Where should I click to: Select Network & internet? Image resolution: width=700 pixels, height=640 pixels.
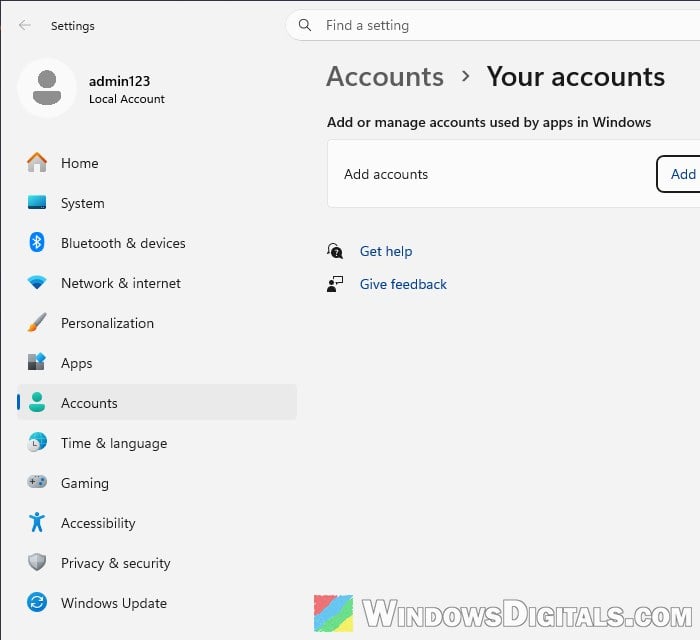coord(157,283)
